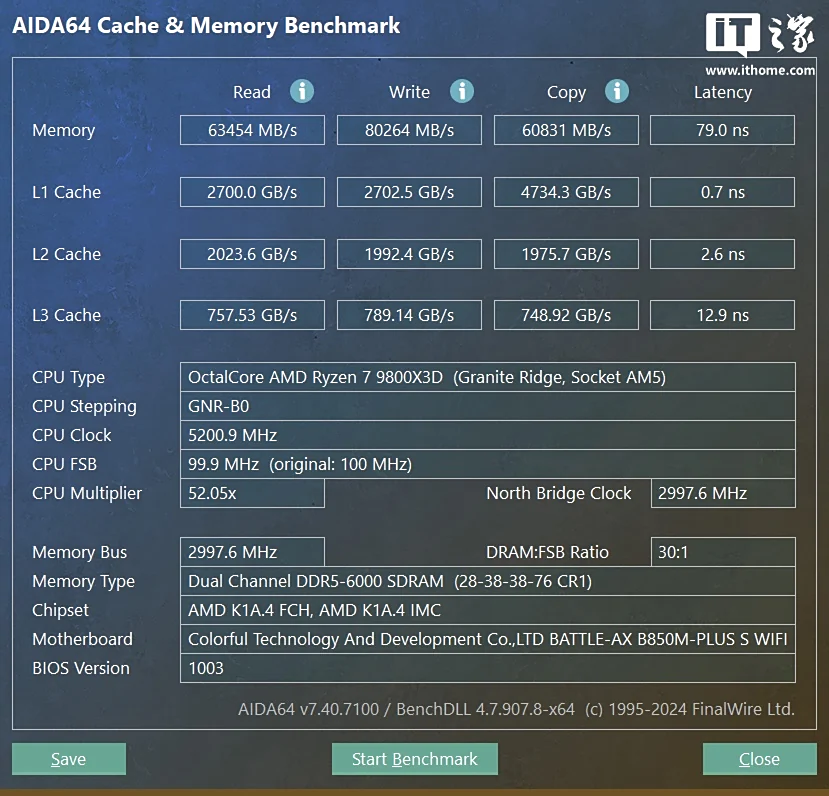Click the Start Benchmark button
Screen dimensions: 829x796
414,759
